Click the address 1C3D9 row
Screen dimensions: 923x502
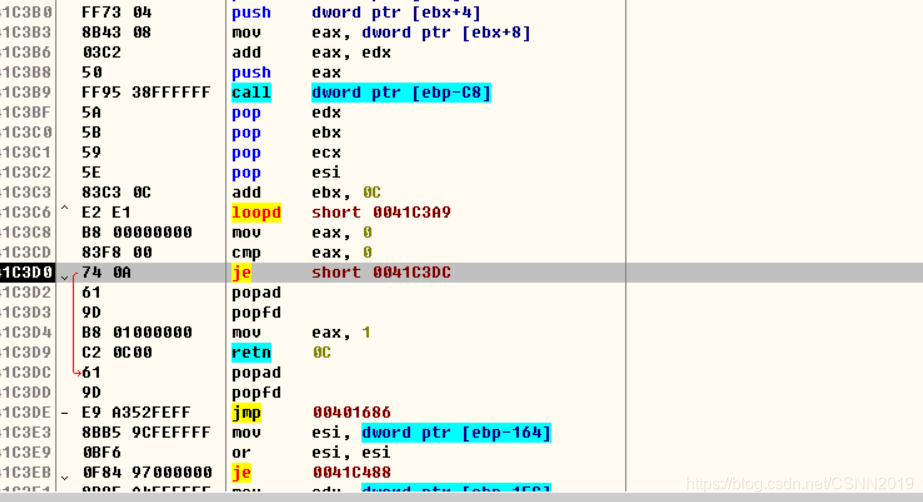click(x=27, y=353)
